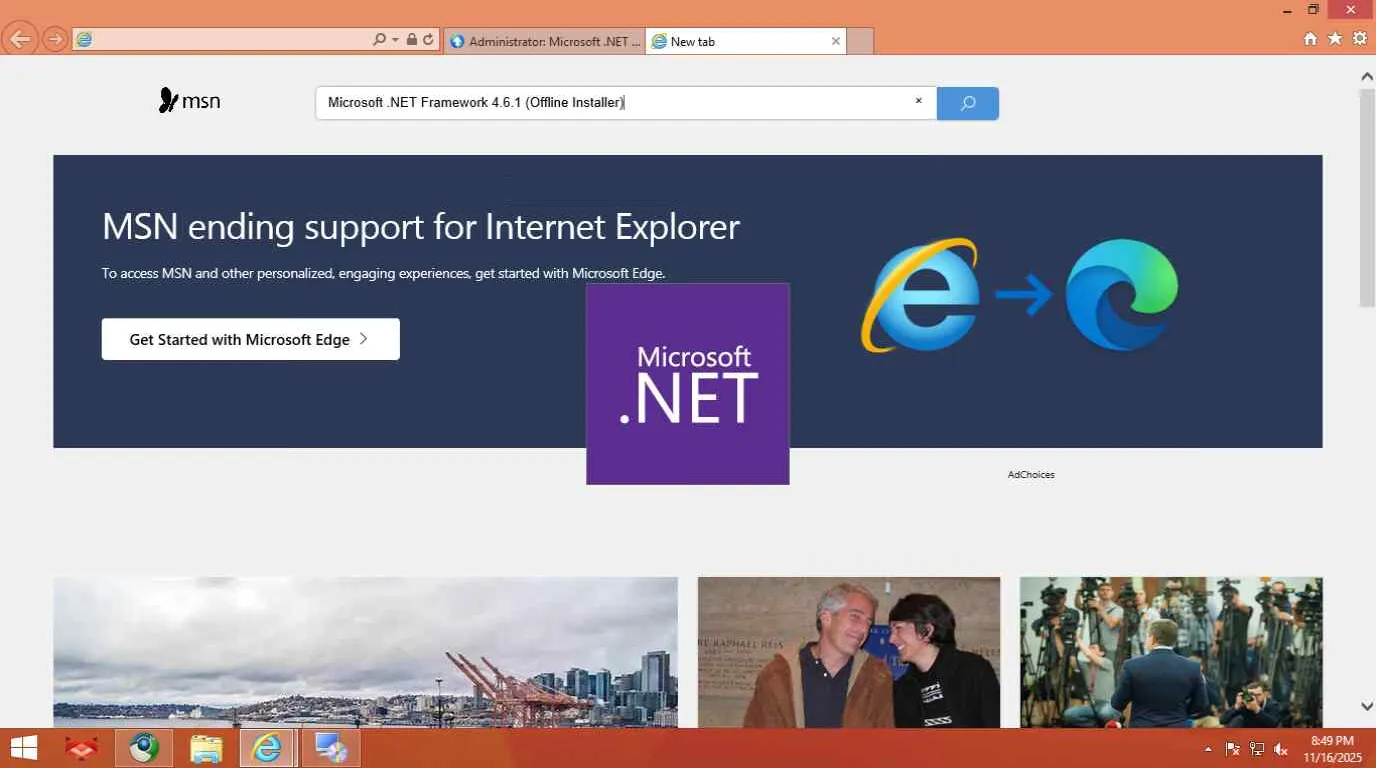Viewport: 1376px width, 768px height.
Task: Show hidden system tray icons arrow
Action: [1207, 749]
